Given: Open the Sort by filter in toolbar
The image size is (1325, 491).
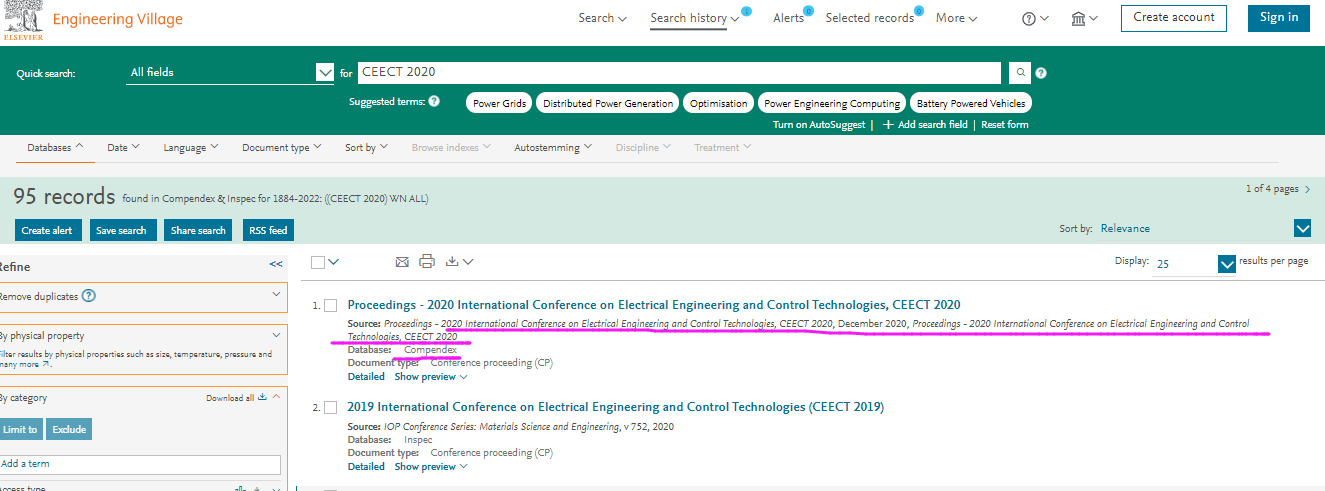Looking at the screenshot, I should pos(367,148).
